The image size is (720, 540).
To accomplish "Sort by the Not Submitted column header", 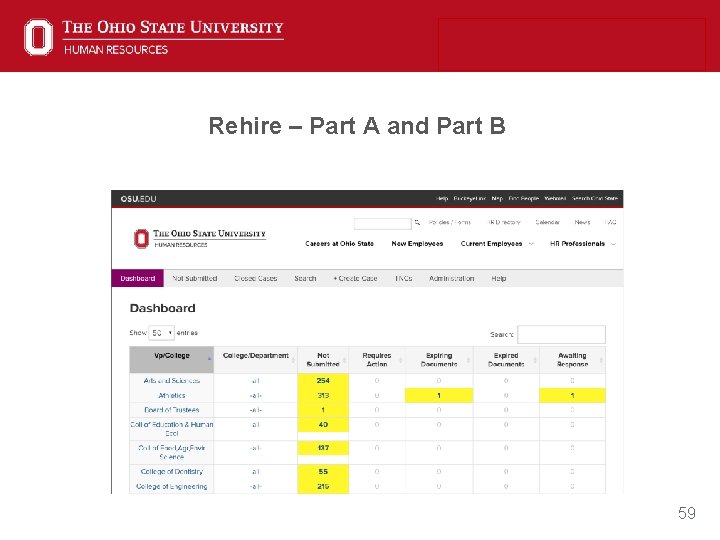I will [323, 360].
